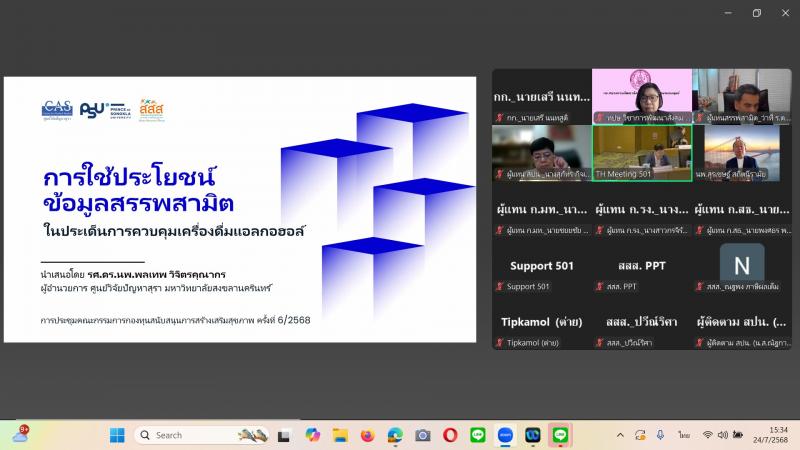Open Microsoft Edge from the taskbar

(x=395, y=435)
